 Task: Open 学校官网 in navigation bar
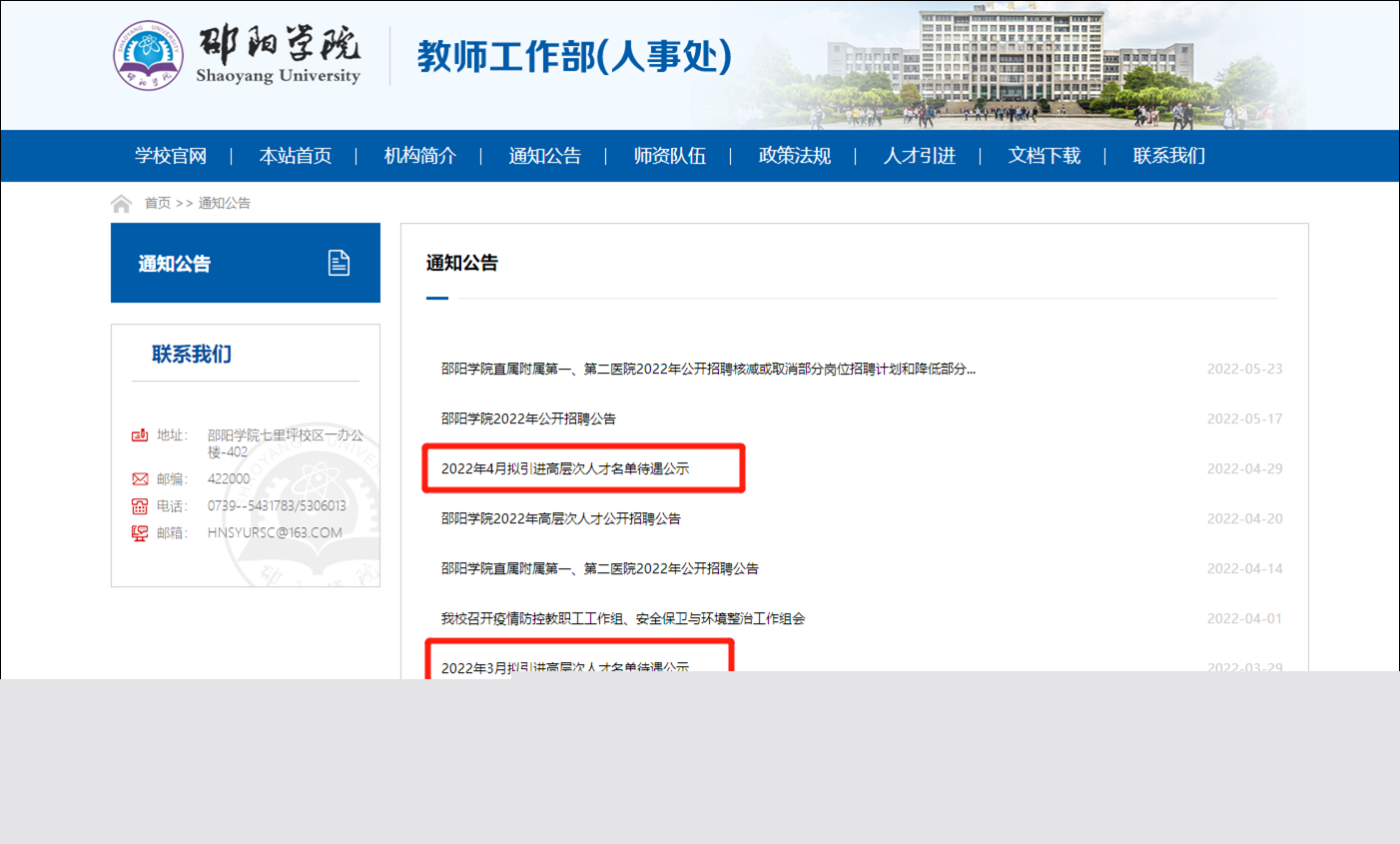(171, 156)
